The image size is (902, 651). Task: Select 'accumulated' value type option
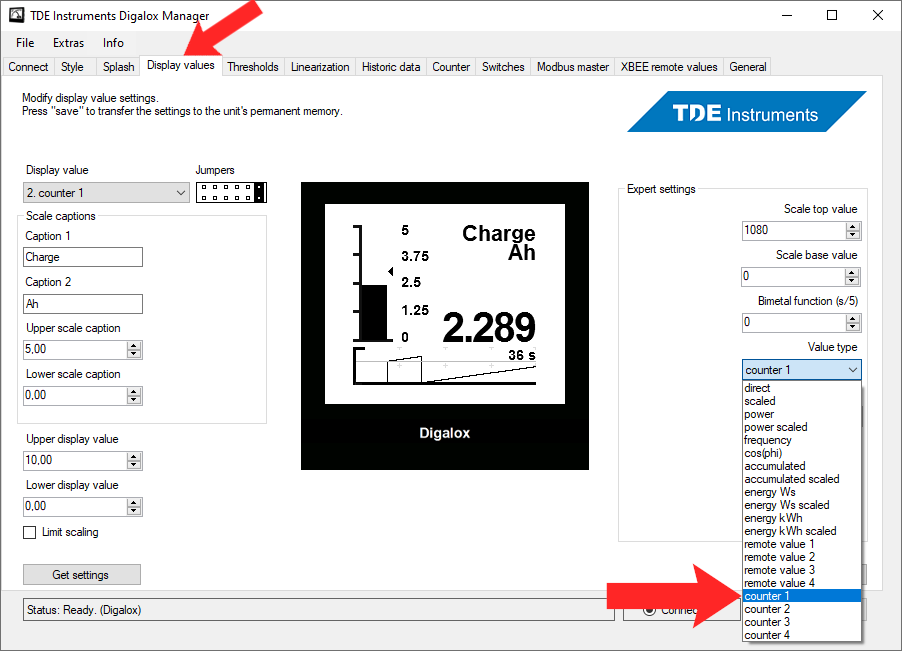802,466
